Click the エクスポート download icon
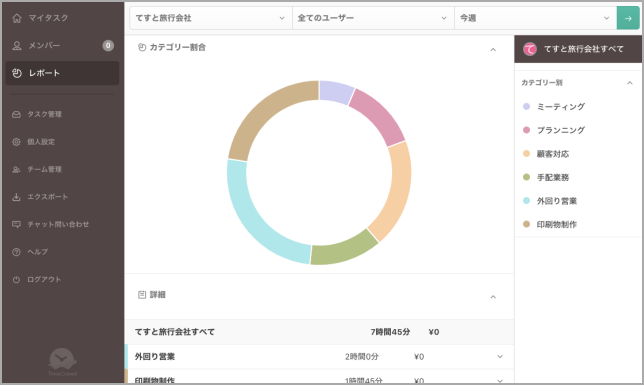Viewport: 644px width, 385px height. point(16,197)
